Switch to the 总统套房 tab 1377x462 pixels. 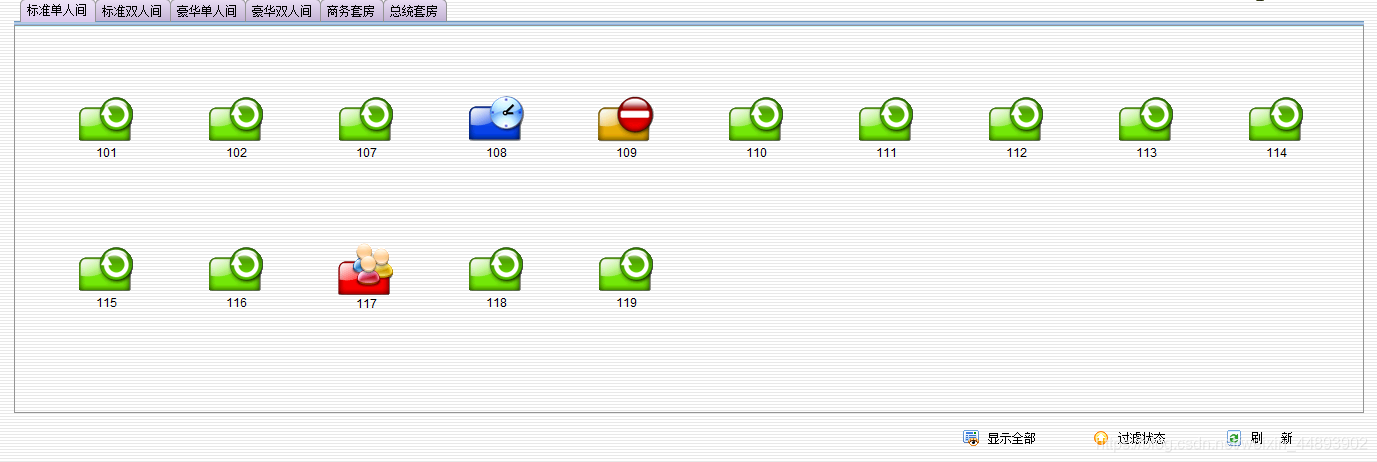(414, 12)
